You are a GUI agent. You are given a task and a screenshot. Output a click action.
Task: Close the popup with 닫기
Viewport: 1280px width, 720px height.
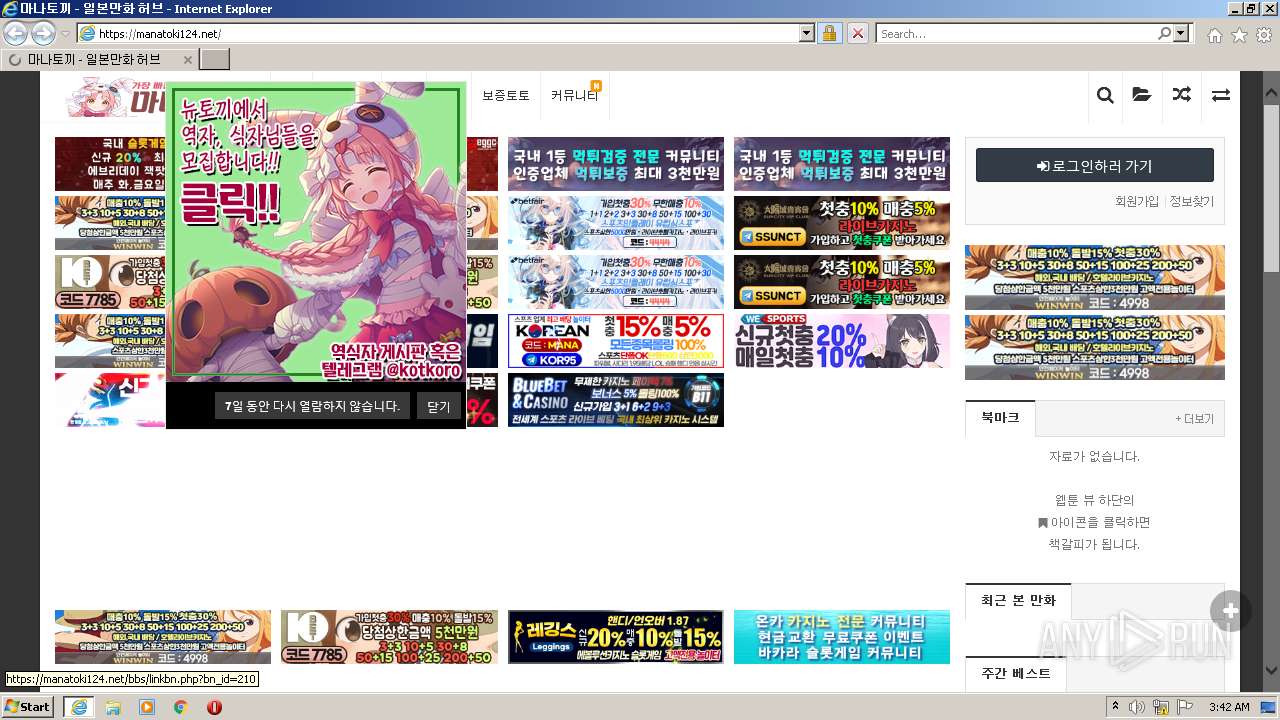(x=438, y=406)
